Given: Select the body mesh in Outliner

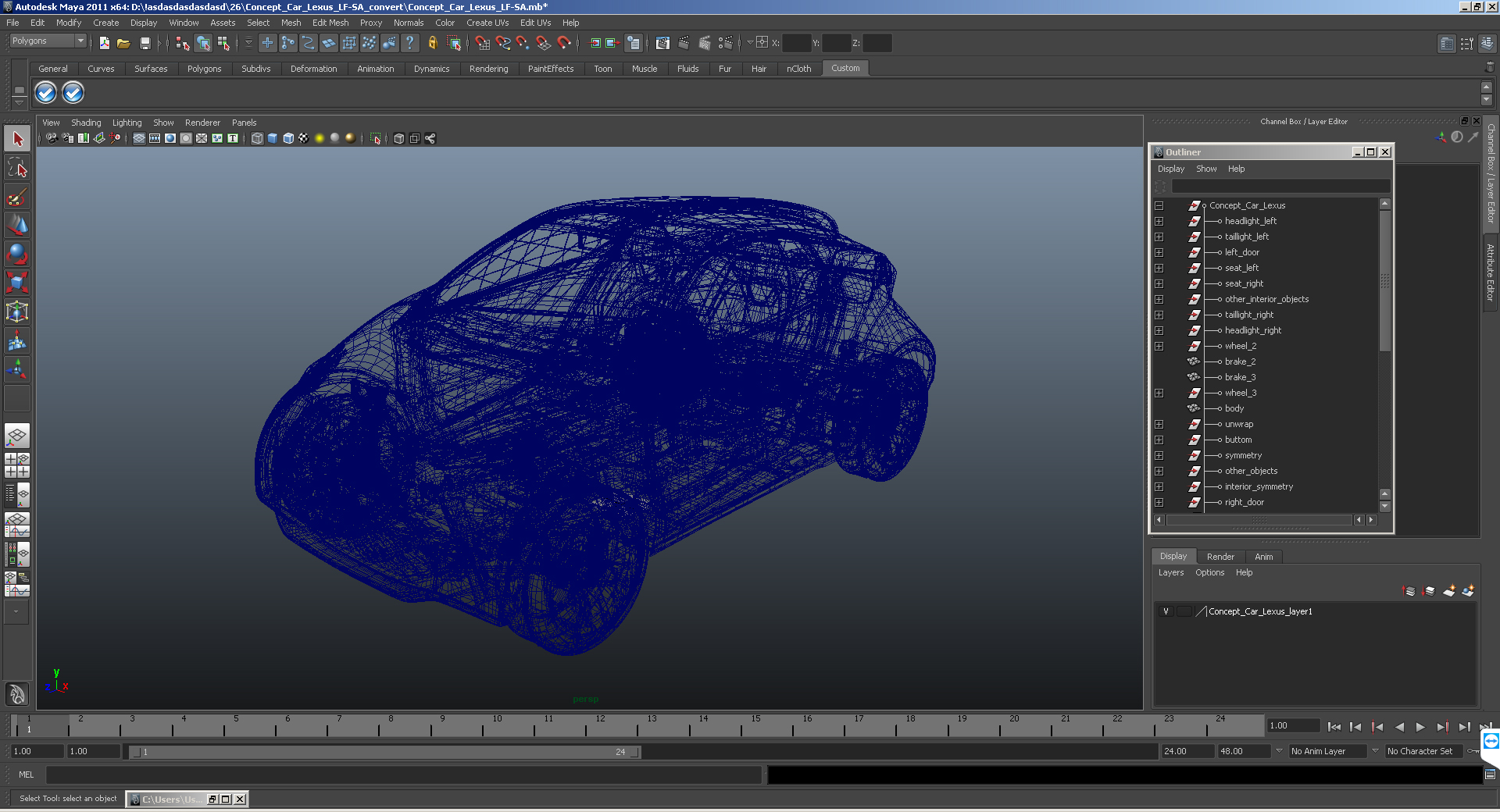Looking at the screenshot, I should click(1234, 408).
